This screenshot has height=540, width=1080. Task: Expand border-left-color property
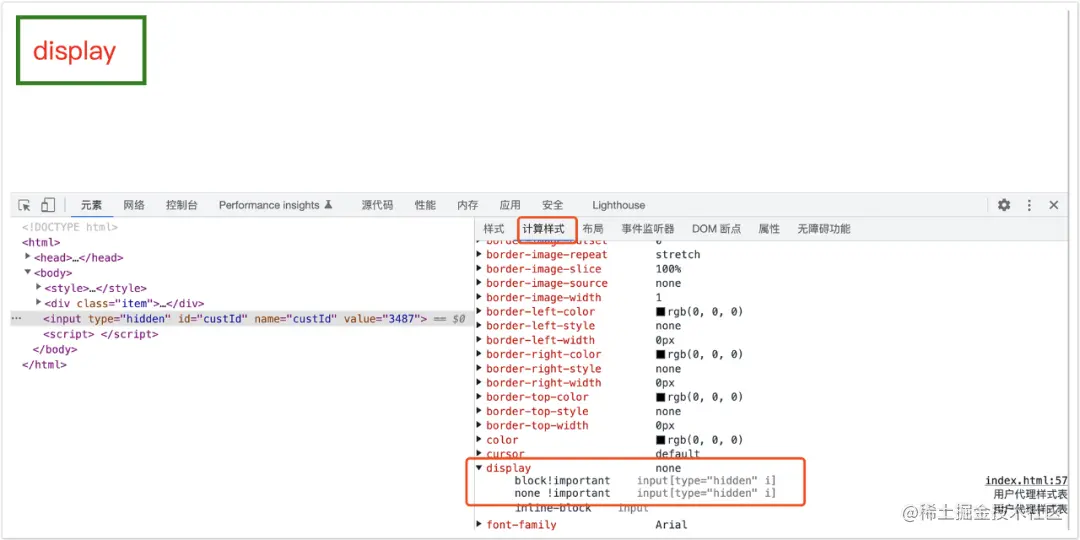(479, 311)
